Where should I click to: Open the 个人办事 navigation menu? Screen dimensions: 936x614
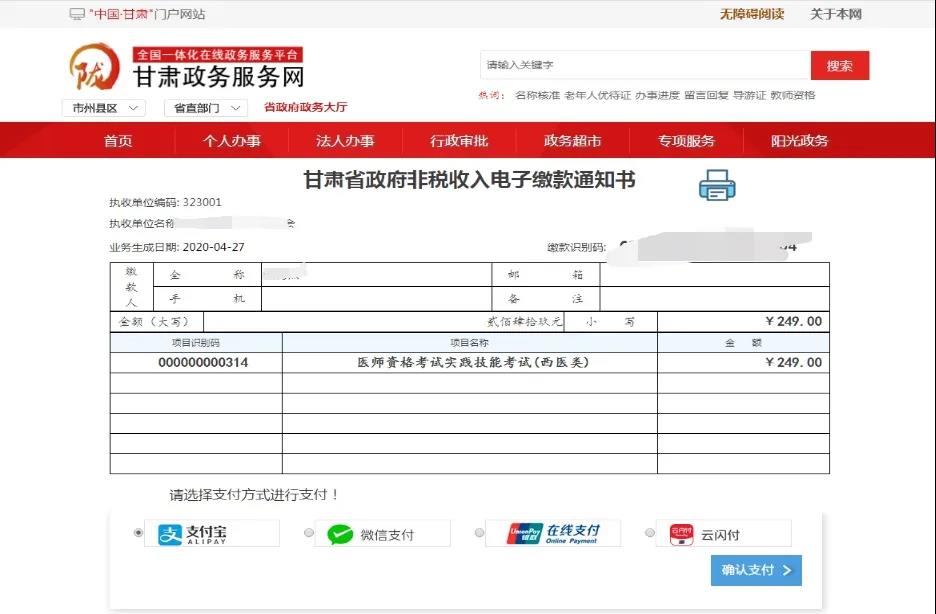pos(228,140)
